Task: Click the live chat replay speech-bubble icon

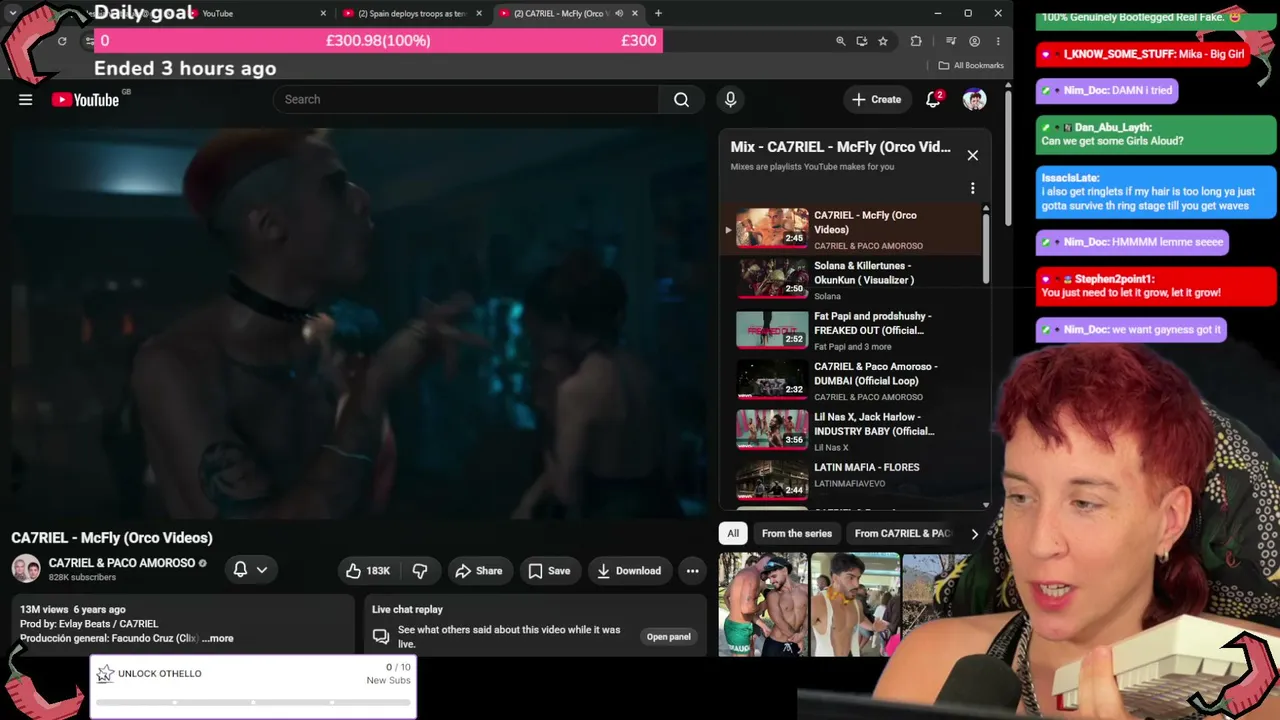Action: (381, 636)
